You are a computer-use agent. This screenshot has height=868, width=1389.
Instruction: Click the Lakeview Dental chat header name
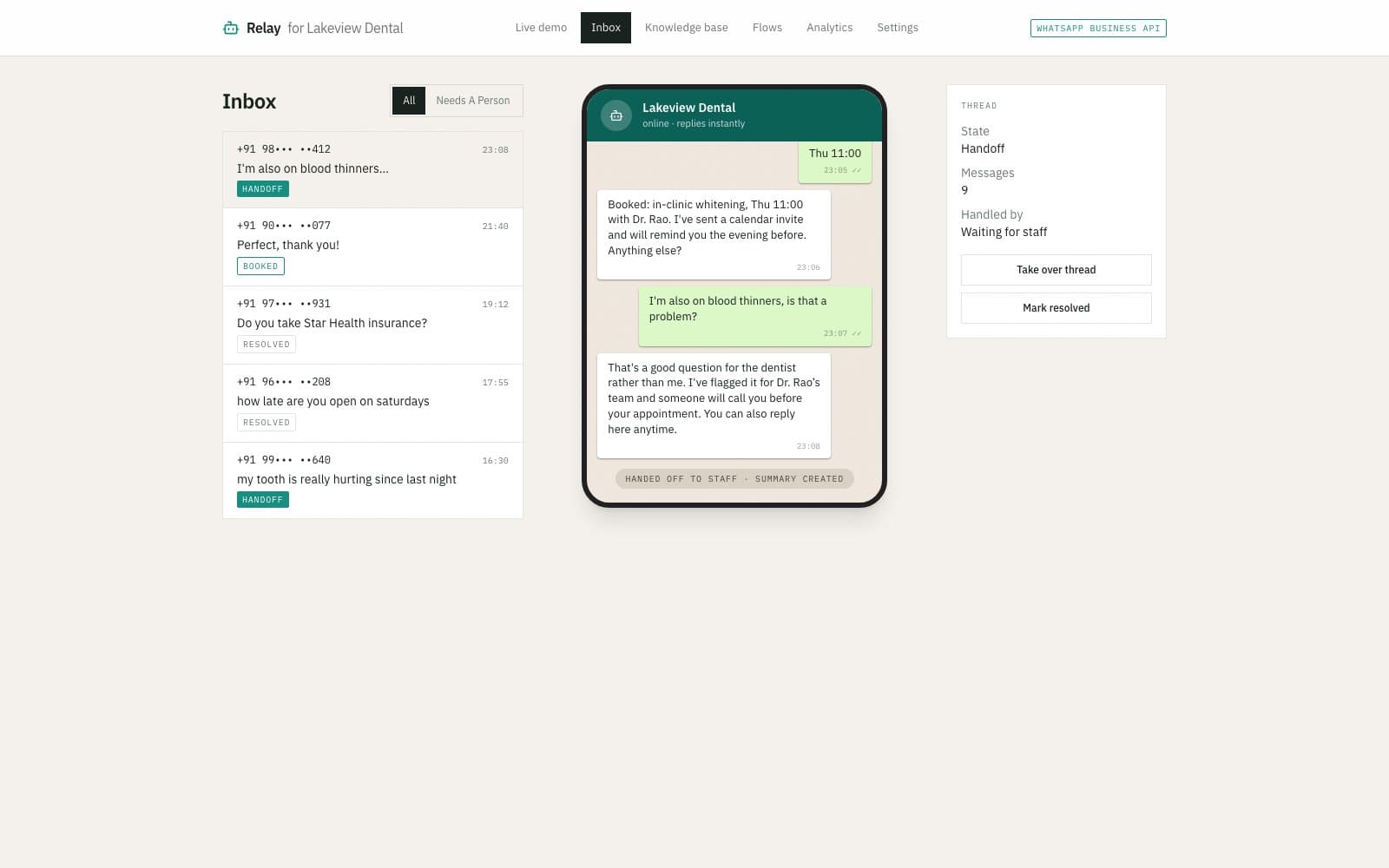[x=688, y=108]
